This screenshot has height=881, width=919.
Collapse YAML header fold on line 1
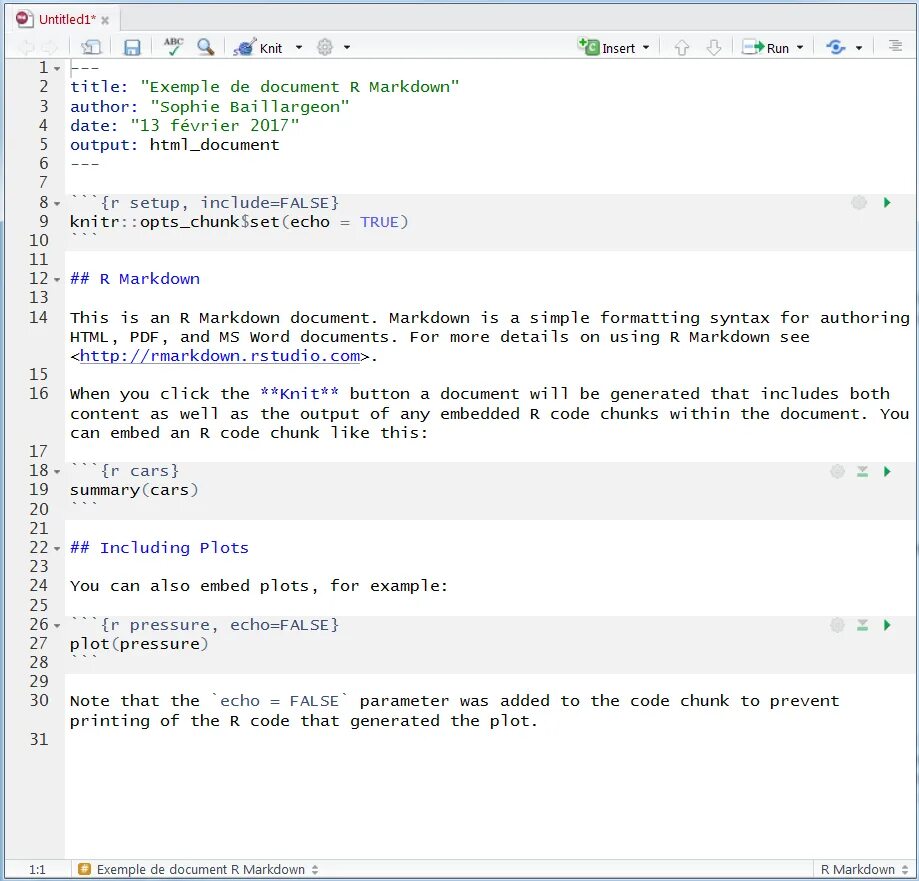57,69
